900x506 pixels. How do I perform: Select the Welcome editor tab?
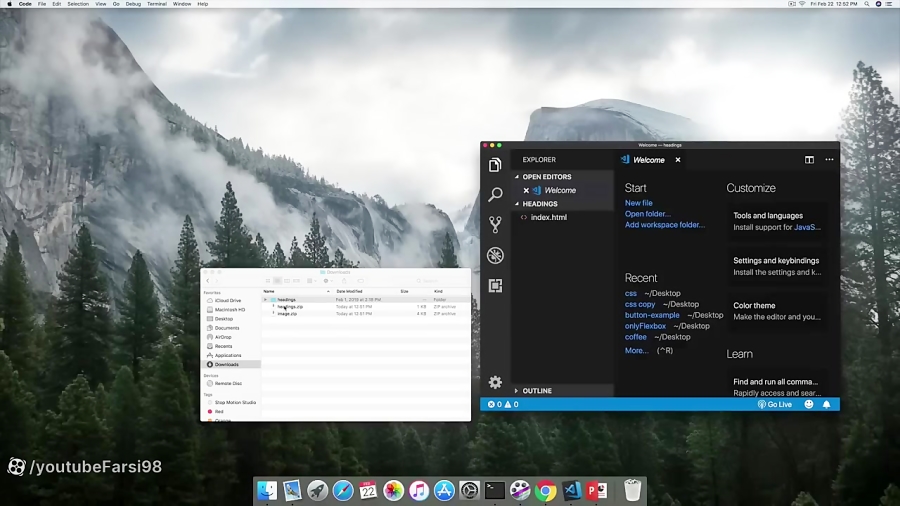[648, 160]
